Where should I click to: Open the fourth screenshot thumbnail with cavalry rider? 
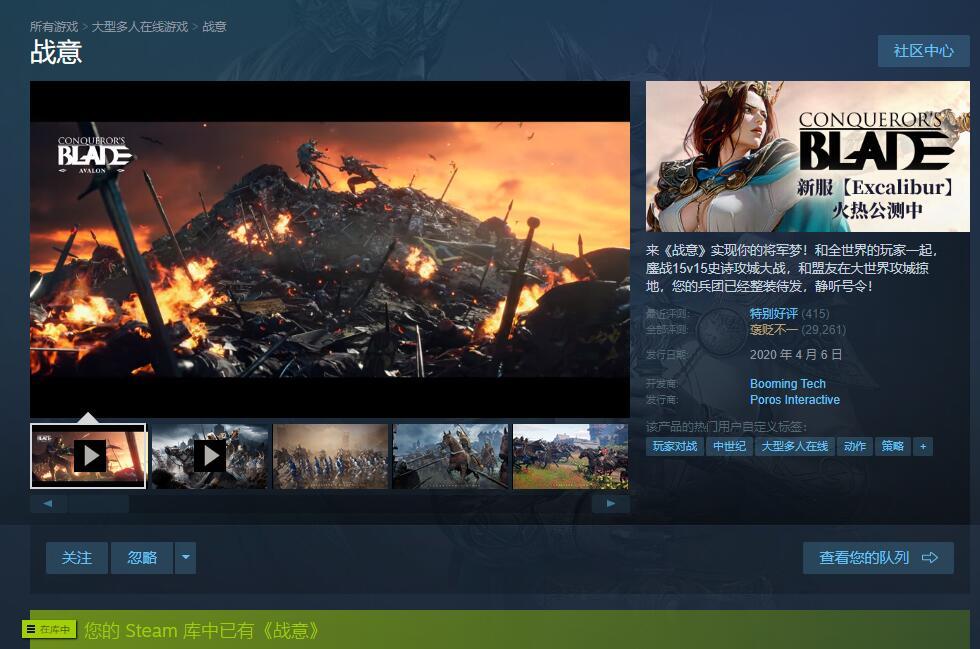[x=451, y=456]
